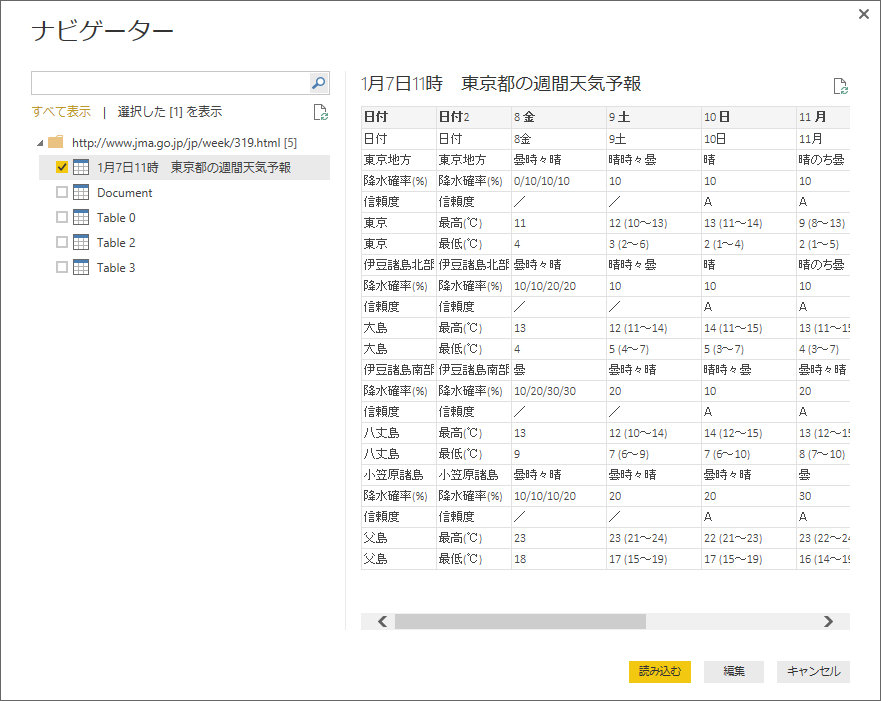Click the 17 (15～19) cell under 9 土
The image size is (881, 701).
click(653, 559)
